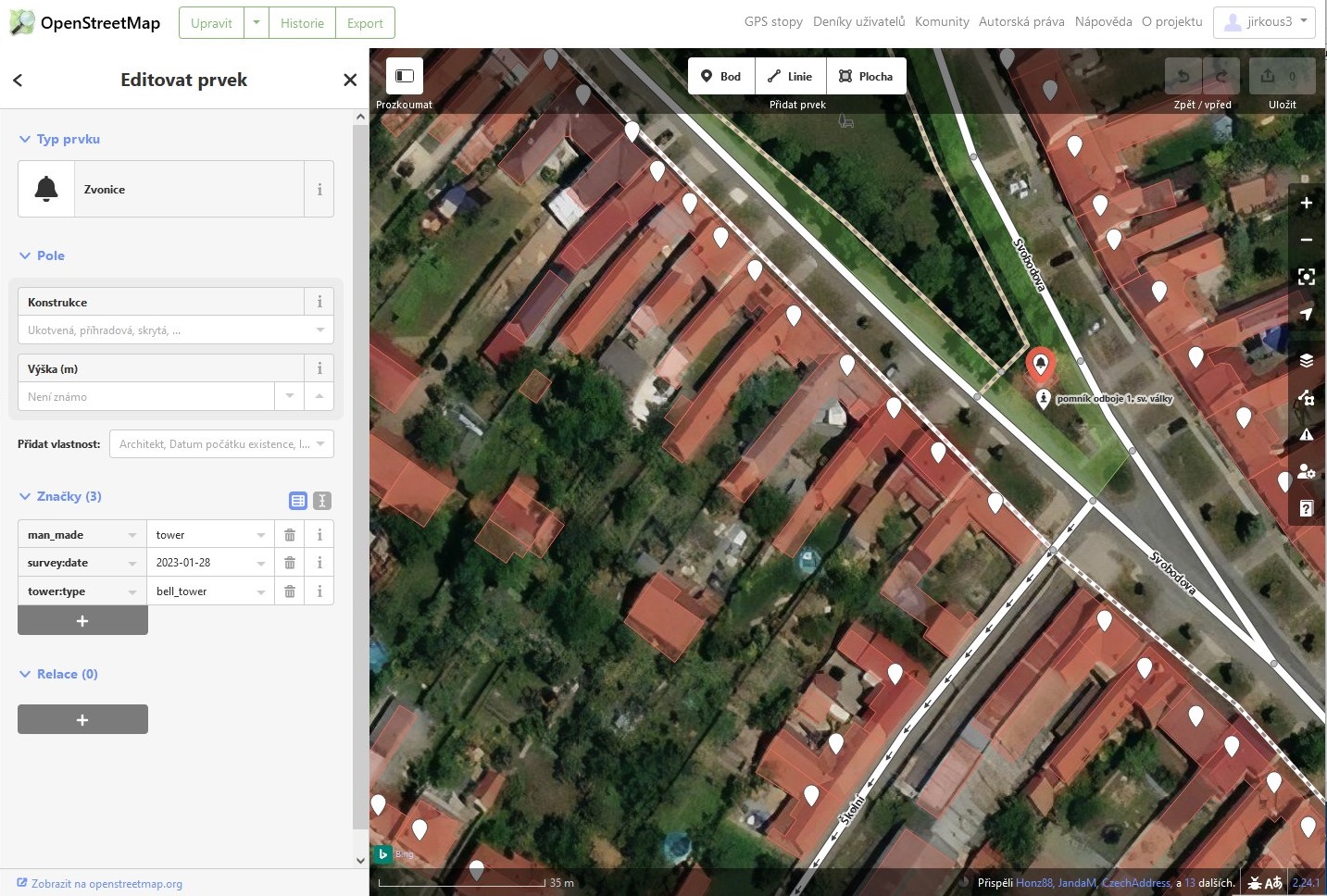1327x896 pixels.
Task: Open the Nápověda menu item
Action: [1103, 22]
